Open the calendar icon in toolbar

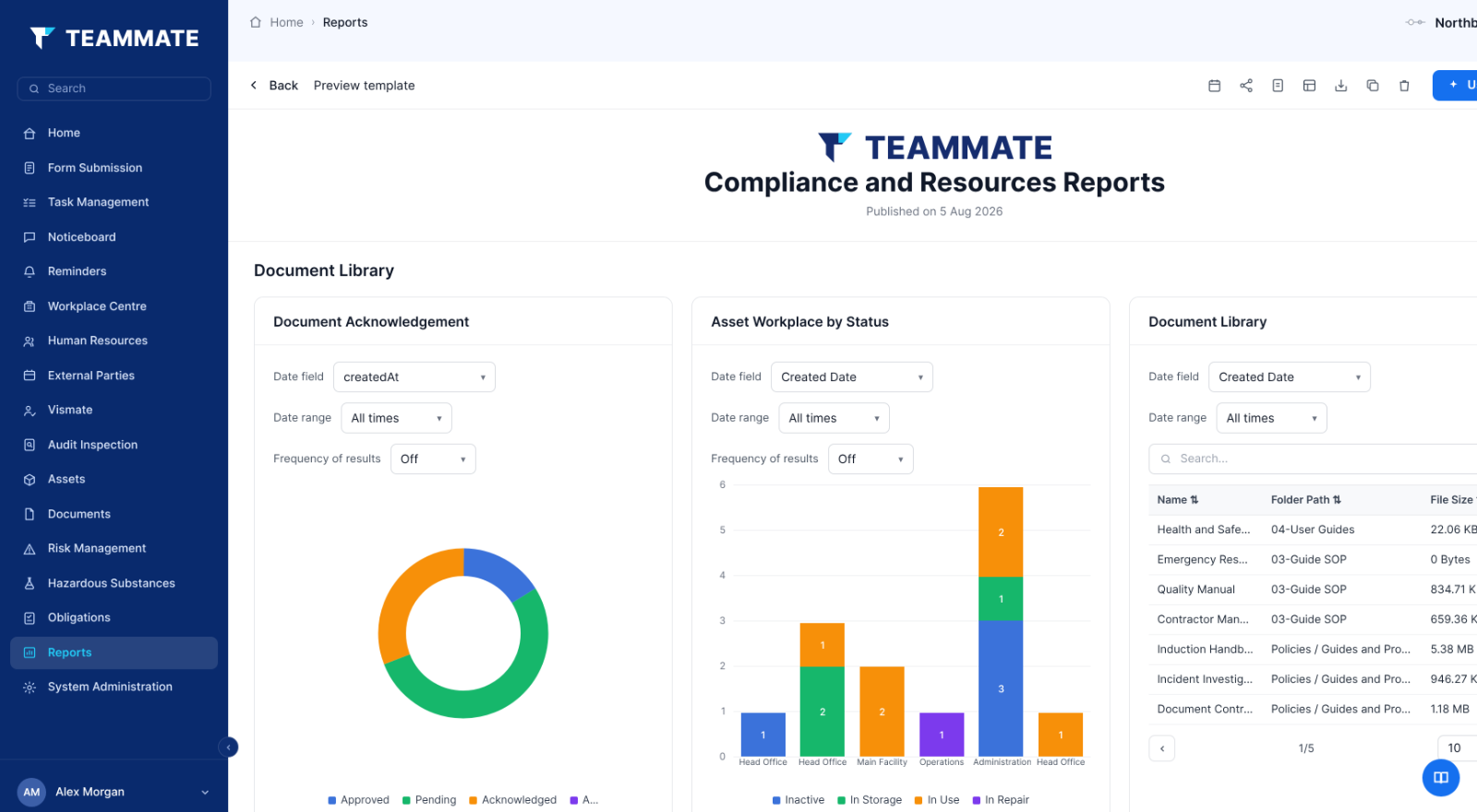(1215, 86)
